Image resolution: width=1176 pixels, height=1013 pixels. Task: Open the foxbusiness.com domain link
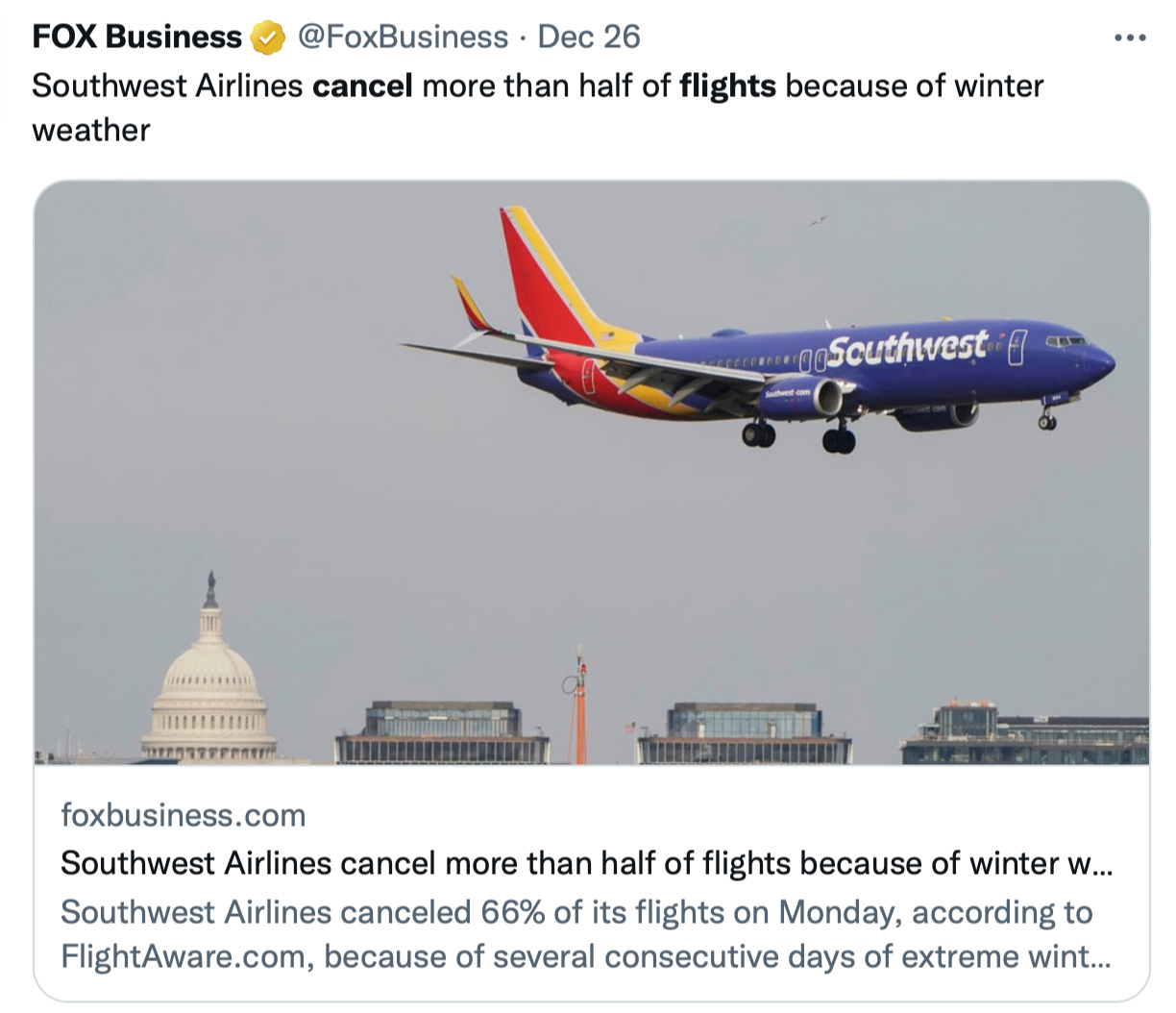click(x=183, y=816)
